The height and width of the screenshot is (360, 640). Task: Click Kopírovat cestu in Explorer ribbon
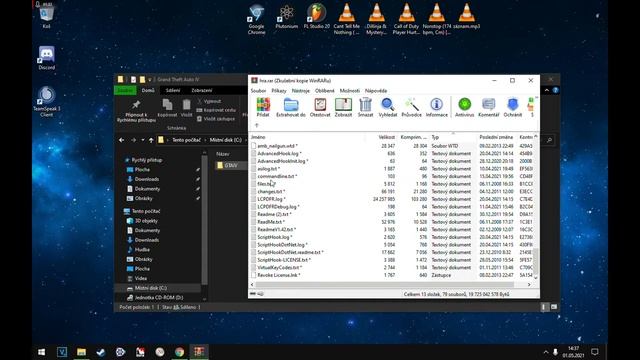pos(216,110)
